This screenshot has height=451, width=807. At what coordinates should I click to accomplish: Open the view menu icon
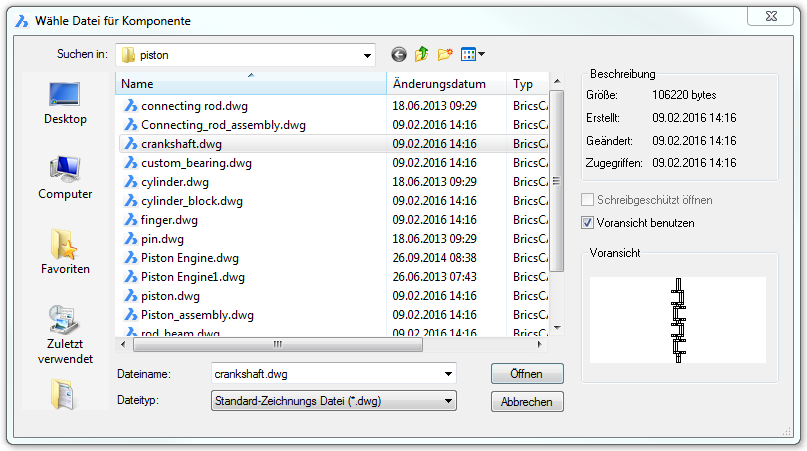tap(472, 54)
